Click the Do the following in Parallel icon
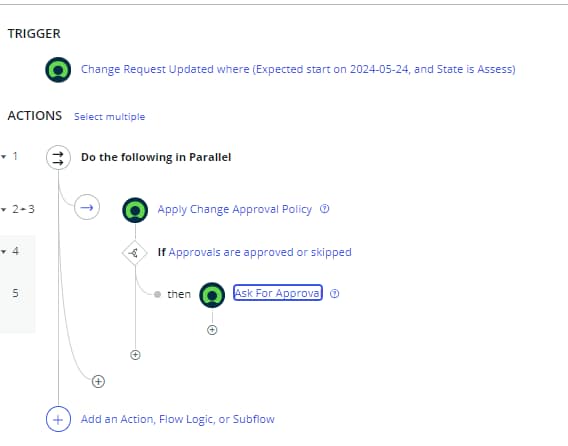Screen dimensions: 568x446 click(x=58, y=158)
